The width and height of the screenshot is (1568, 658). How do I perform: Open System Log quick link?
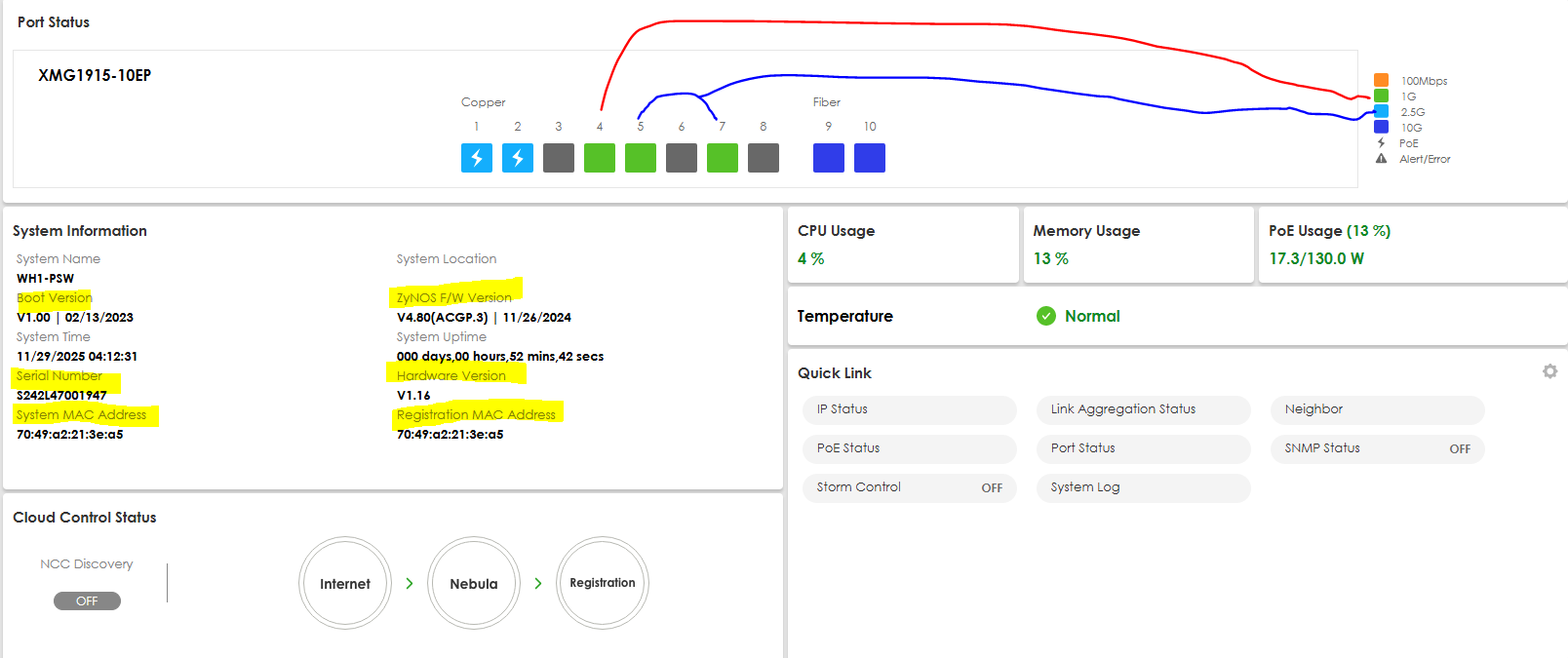(1143, 487)
